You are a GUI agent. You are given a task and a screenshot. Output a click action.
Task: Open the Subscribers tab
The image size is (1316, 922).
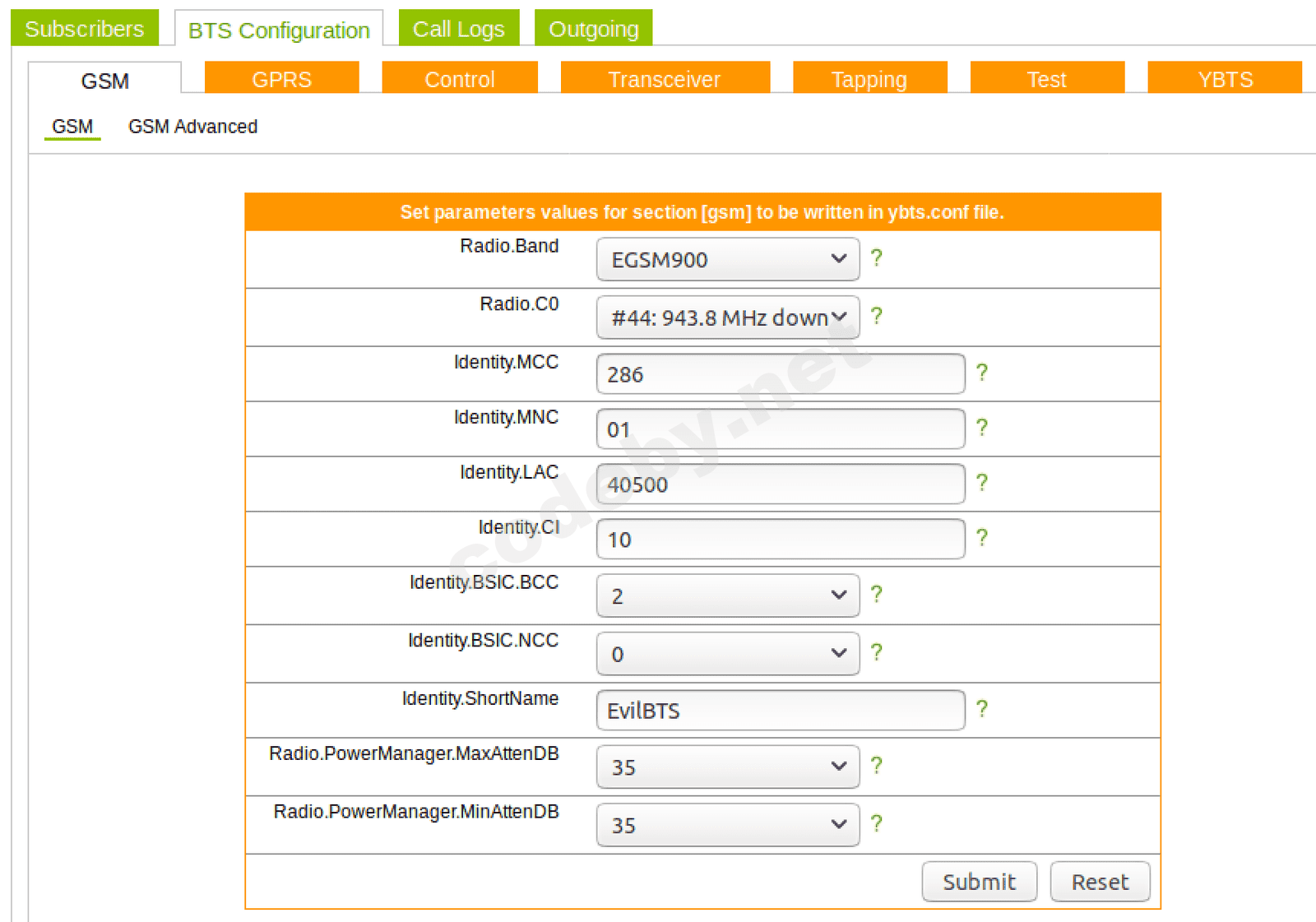(x=85, y=28)
